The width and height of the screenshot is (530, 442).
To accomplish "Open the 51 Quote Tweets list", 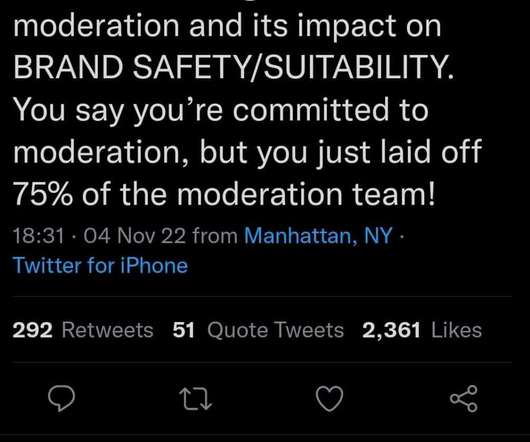I will click(258, 330).
